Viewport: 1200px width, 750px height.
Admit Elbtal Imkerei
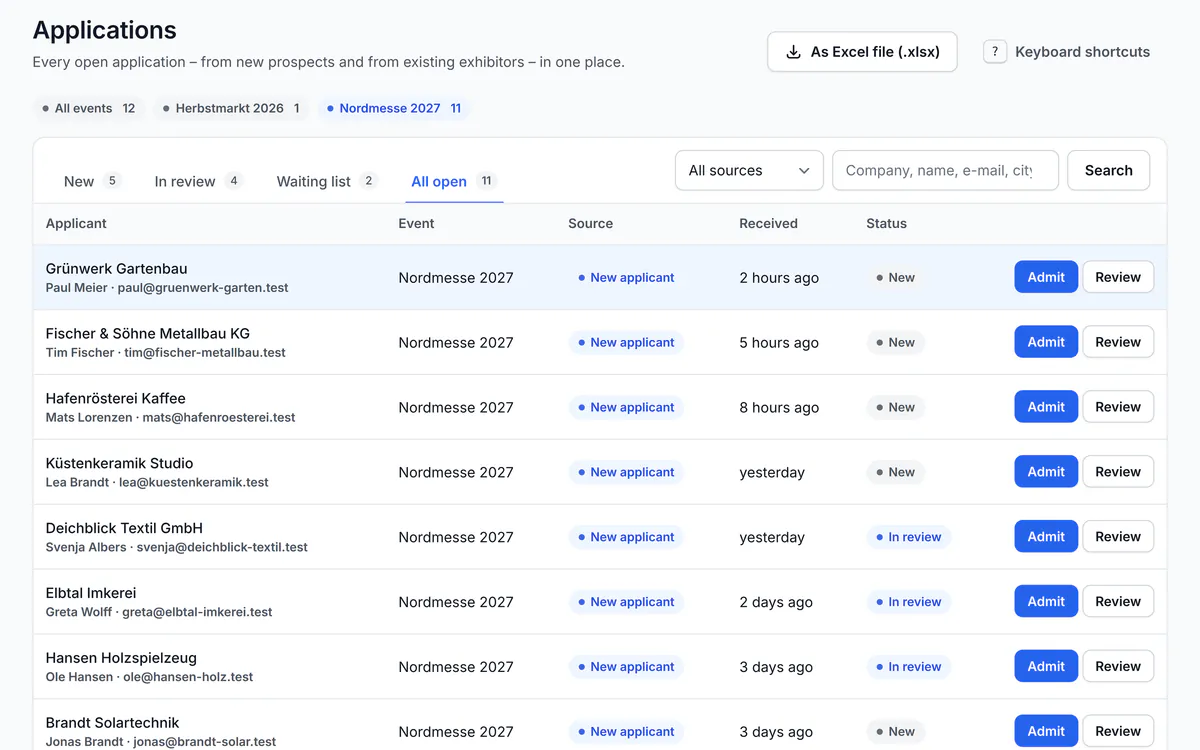pyautogui.click(x=1046, y=602)
